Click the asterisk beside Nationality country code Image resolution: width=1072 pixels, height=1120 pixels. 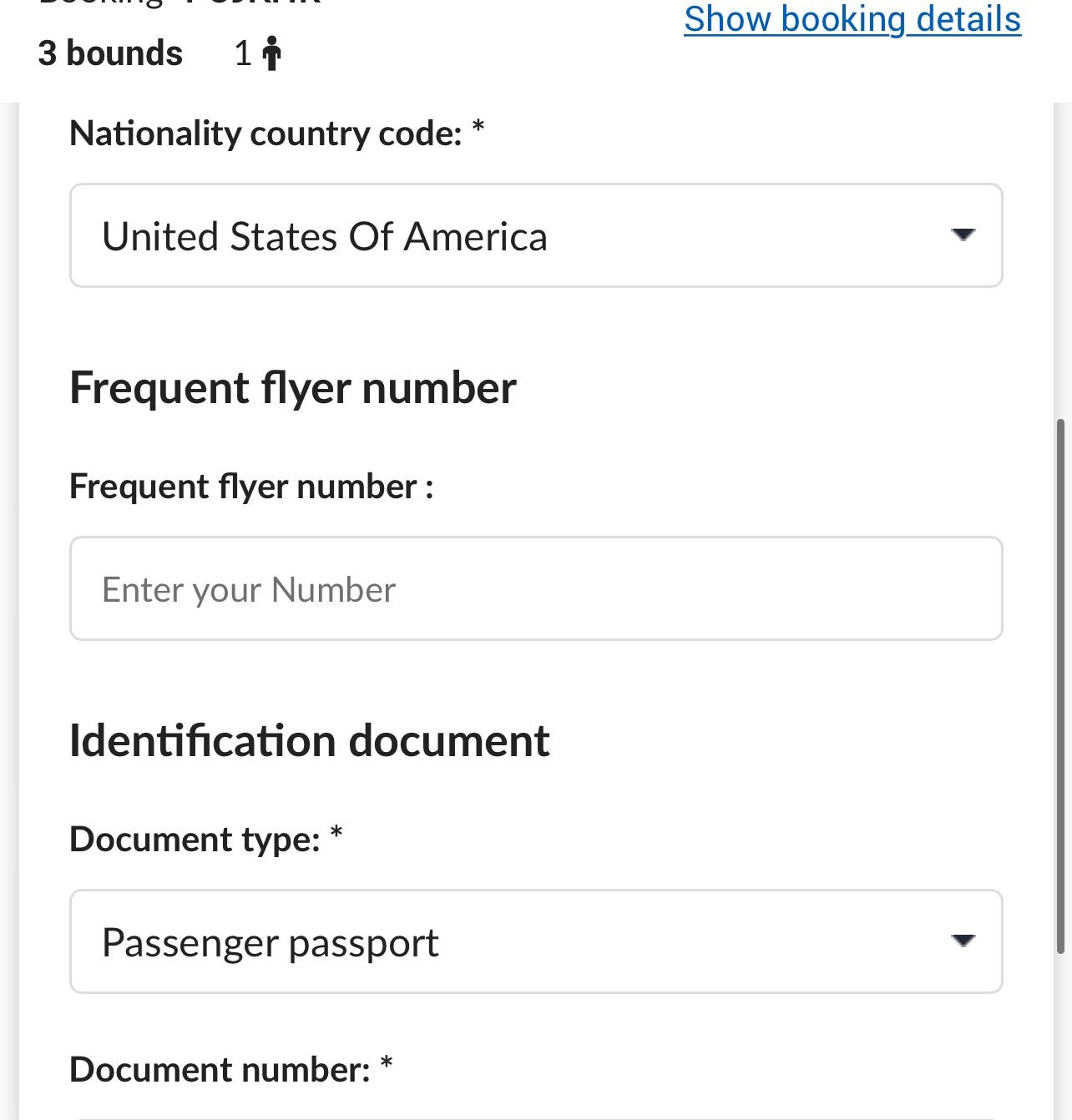(x=478, y=128)
